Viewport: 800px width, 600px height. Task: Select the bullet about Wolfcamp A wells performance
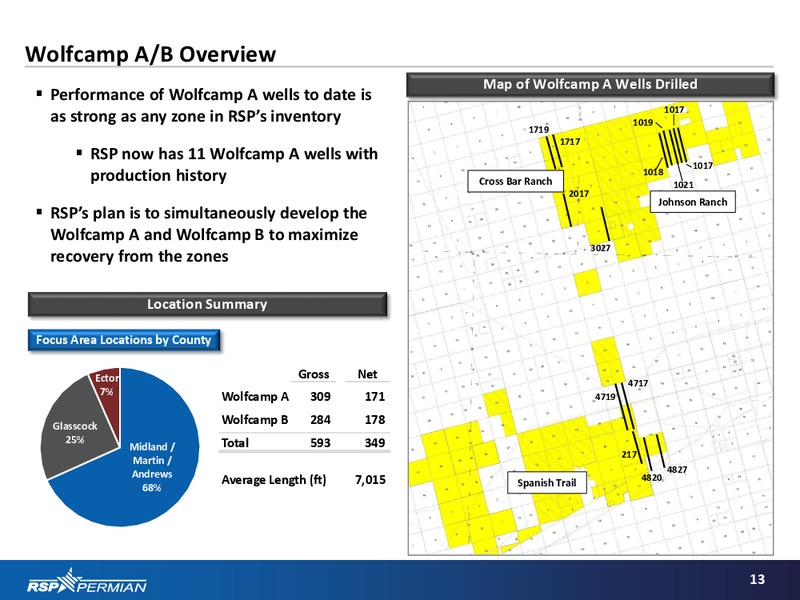211,106
